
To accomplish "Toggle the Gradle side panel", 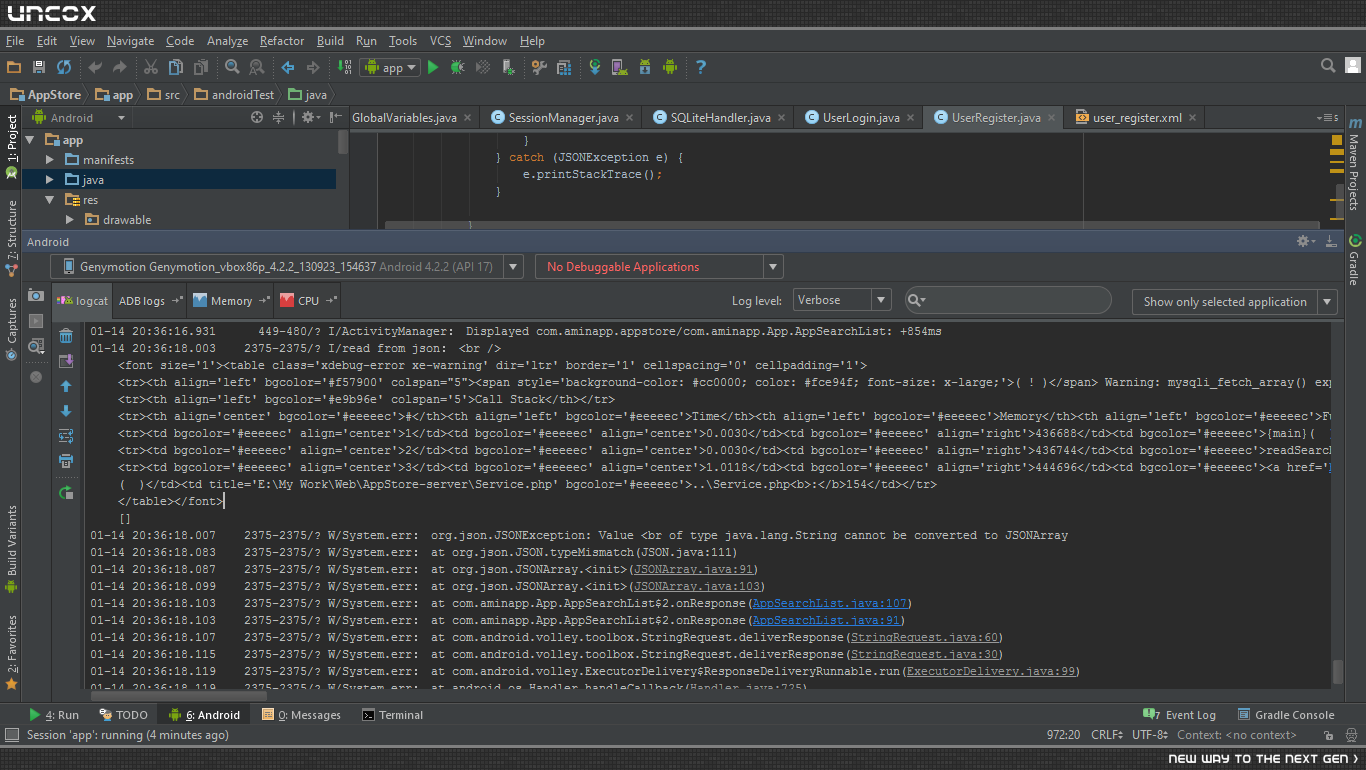I will click(x=1354, y=260).
